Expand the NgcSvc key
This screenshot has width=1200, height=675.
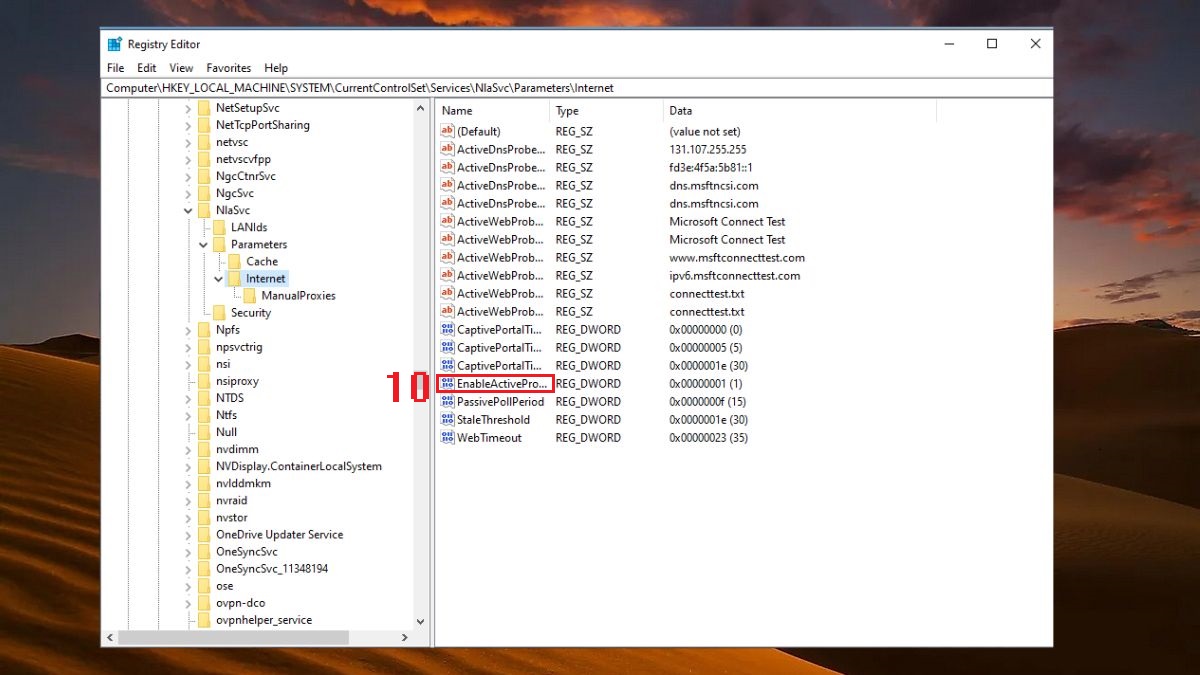(x=188, y=193)
